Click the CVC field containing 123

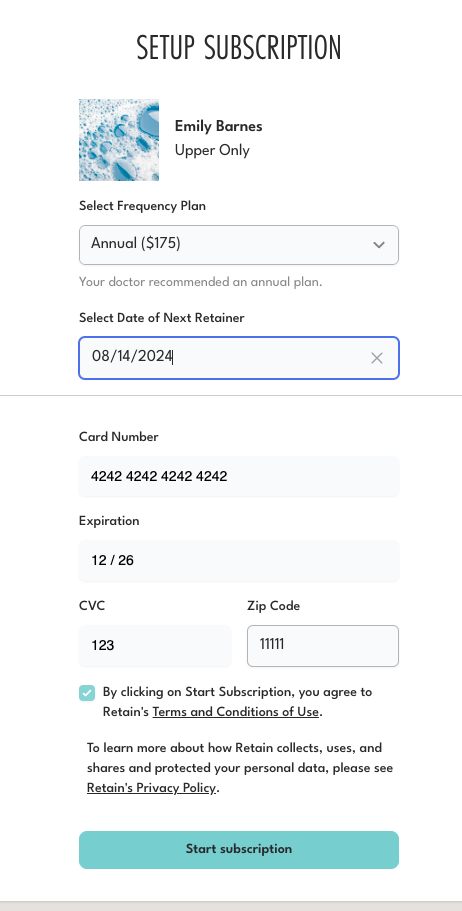155,645
